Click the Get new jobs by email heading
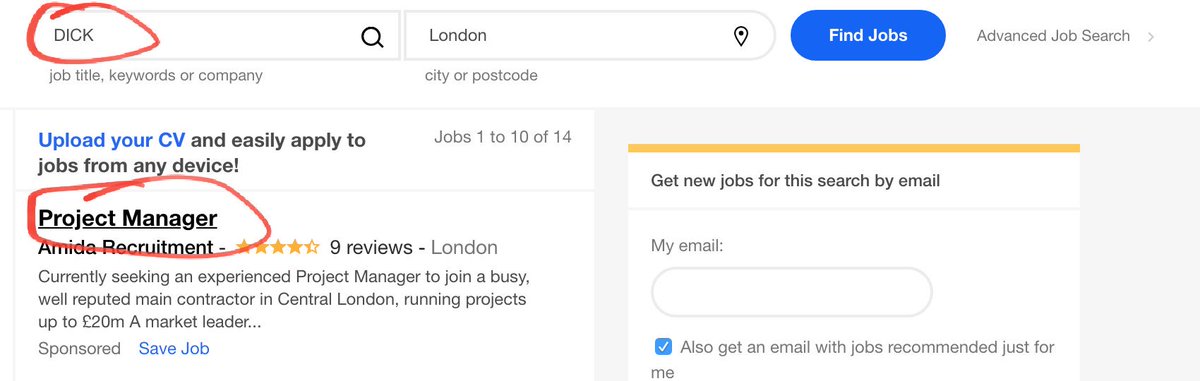Screen dimensions: 1200x381 click(x=795, y=181)
